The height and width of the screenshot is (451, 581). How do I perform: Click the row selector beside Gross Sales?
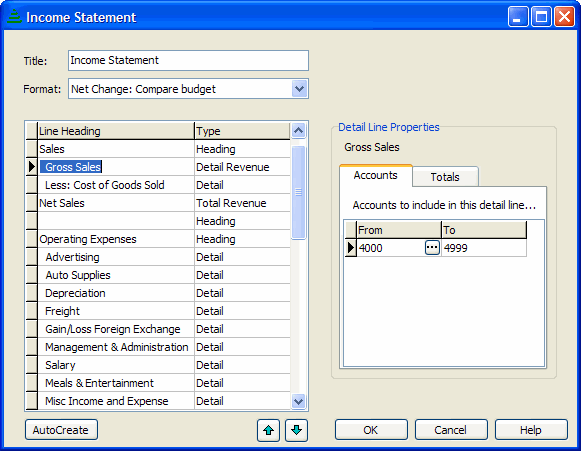pyautogui.click(x=32, y=167)
